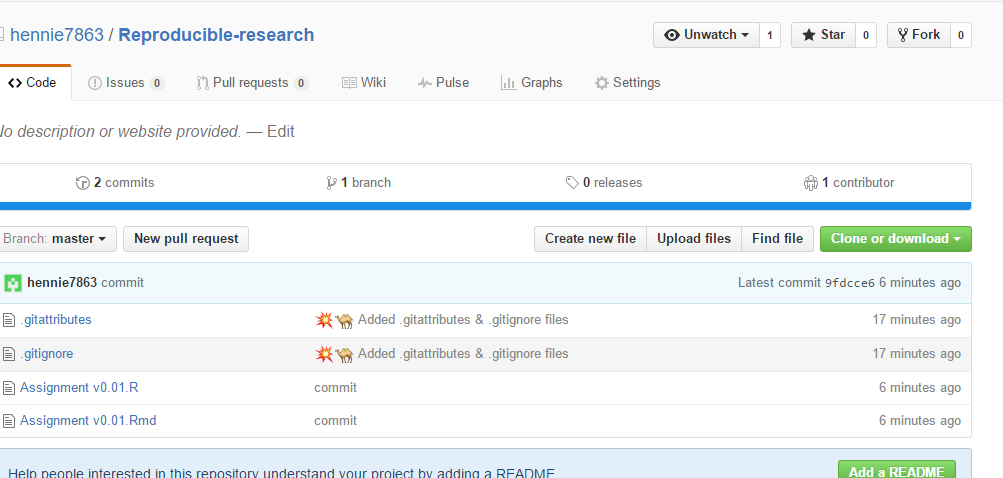Click the forks count next to Fork
The image size is (1003, 478).
(x=961, y=35)
